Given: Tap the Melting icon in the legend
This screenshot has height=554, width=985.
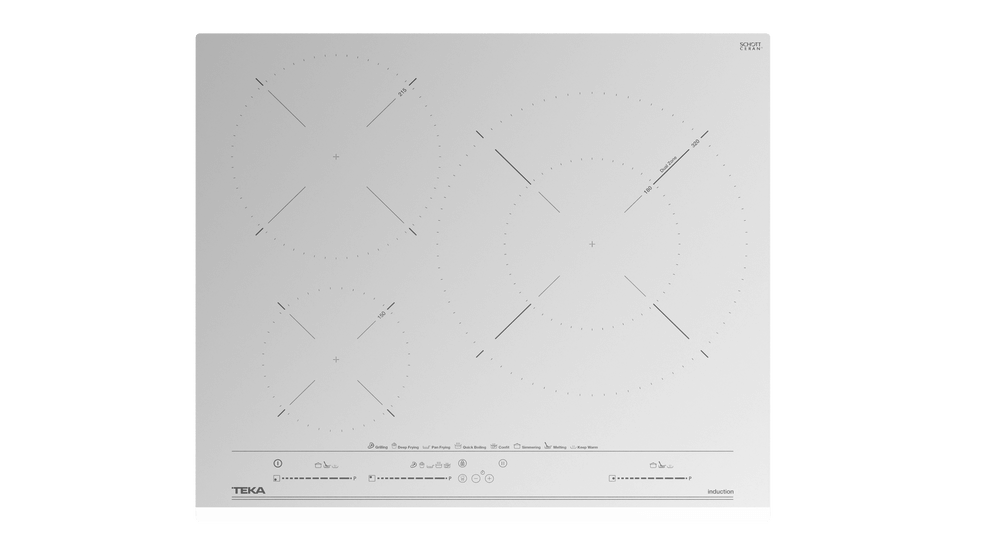Looking at the screenshot, I should tap(547, 447).
